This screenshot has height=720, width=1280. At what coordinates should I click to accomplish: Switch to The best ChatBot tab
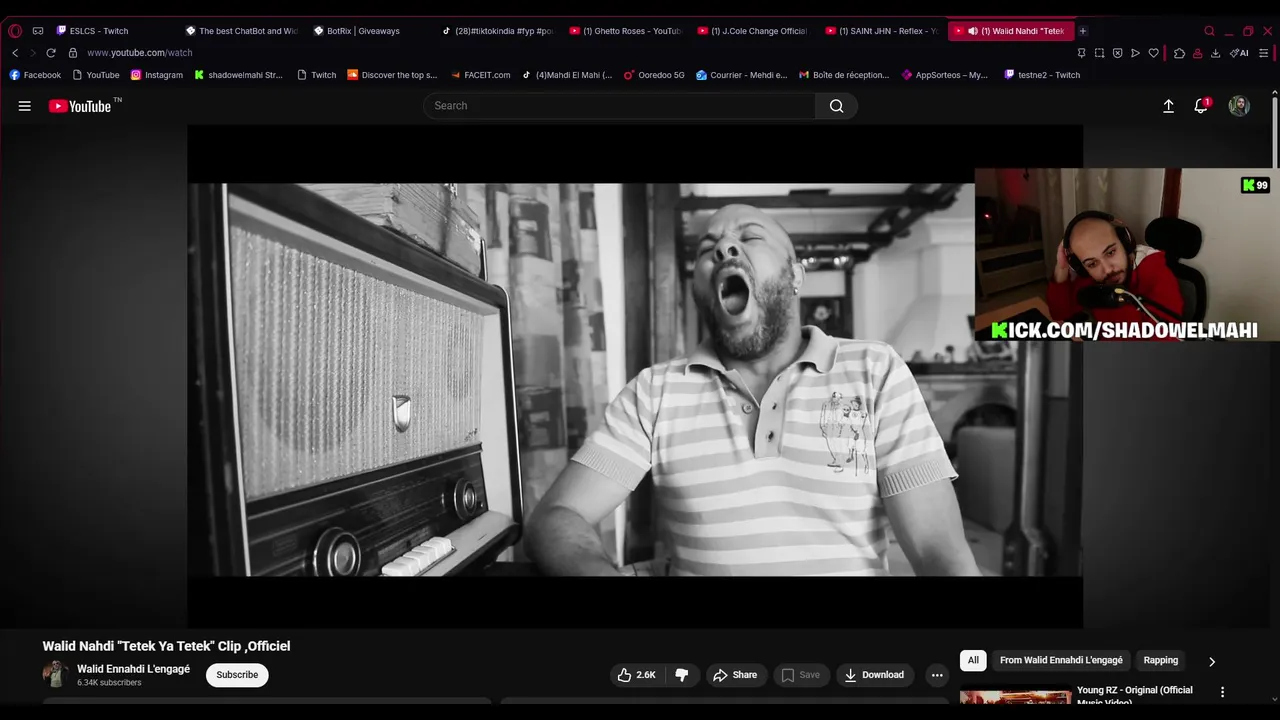coord(242,31)
